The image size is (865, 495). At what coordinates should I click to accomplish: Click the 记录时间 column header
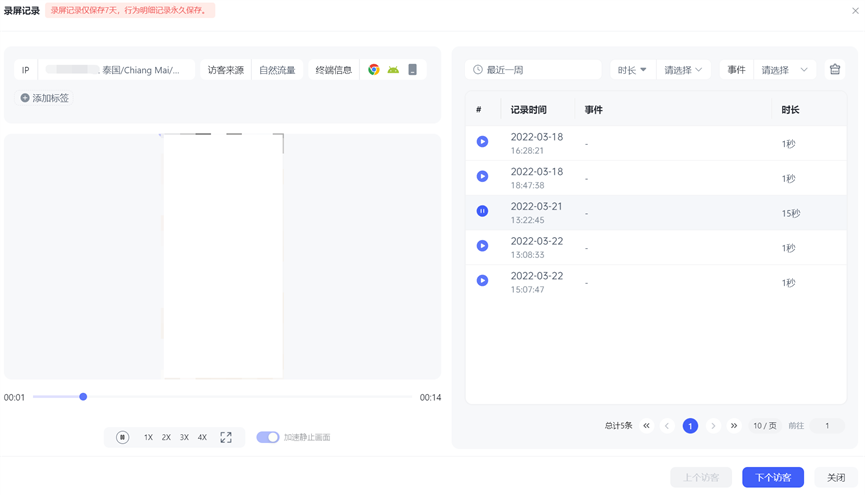click(x=528, y=110)
